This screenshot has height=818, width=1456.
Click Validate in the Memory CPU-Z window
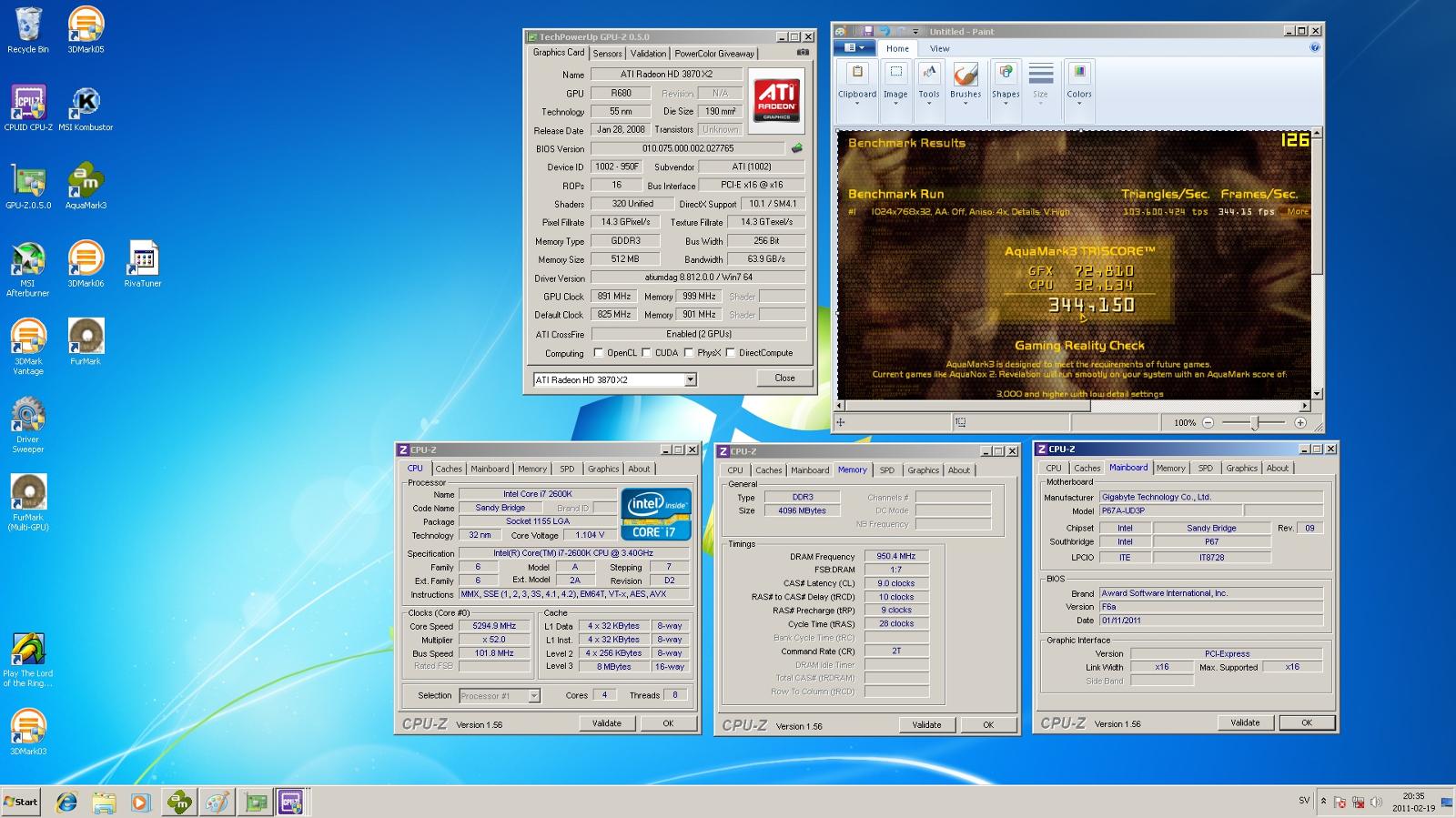(926, 725)
